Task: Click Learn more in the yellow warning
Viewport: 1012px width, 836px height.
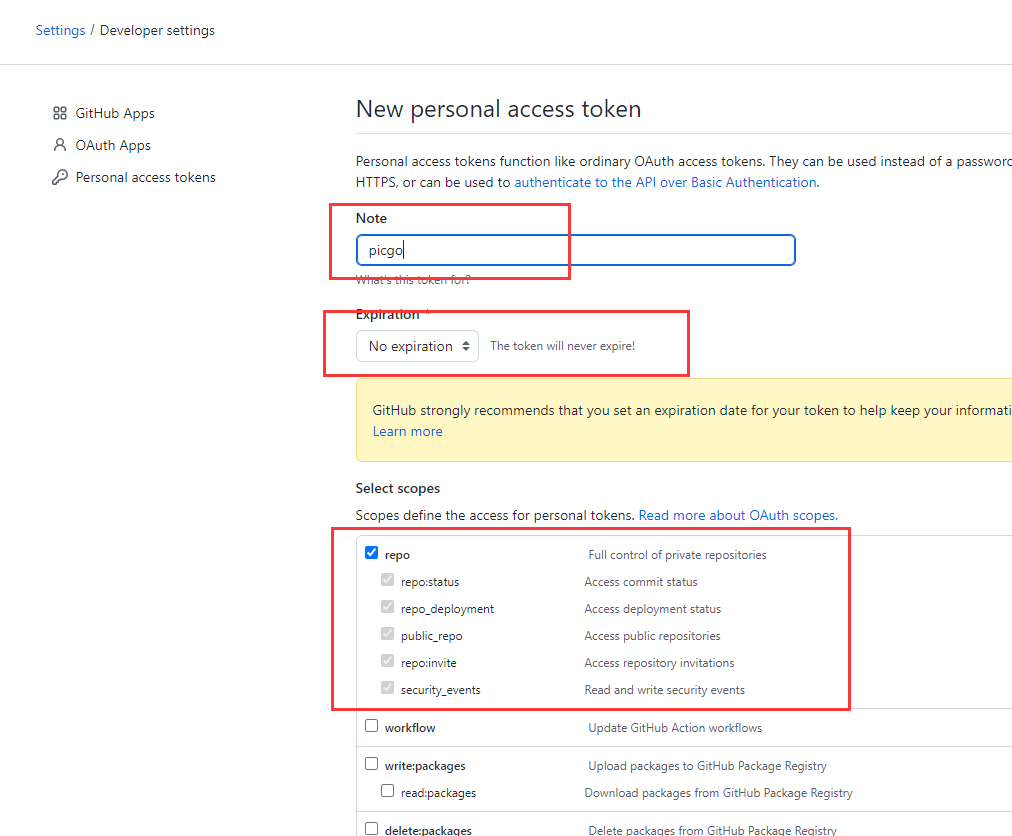Action: [408, 432]
